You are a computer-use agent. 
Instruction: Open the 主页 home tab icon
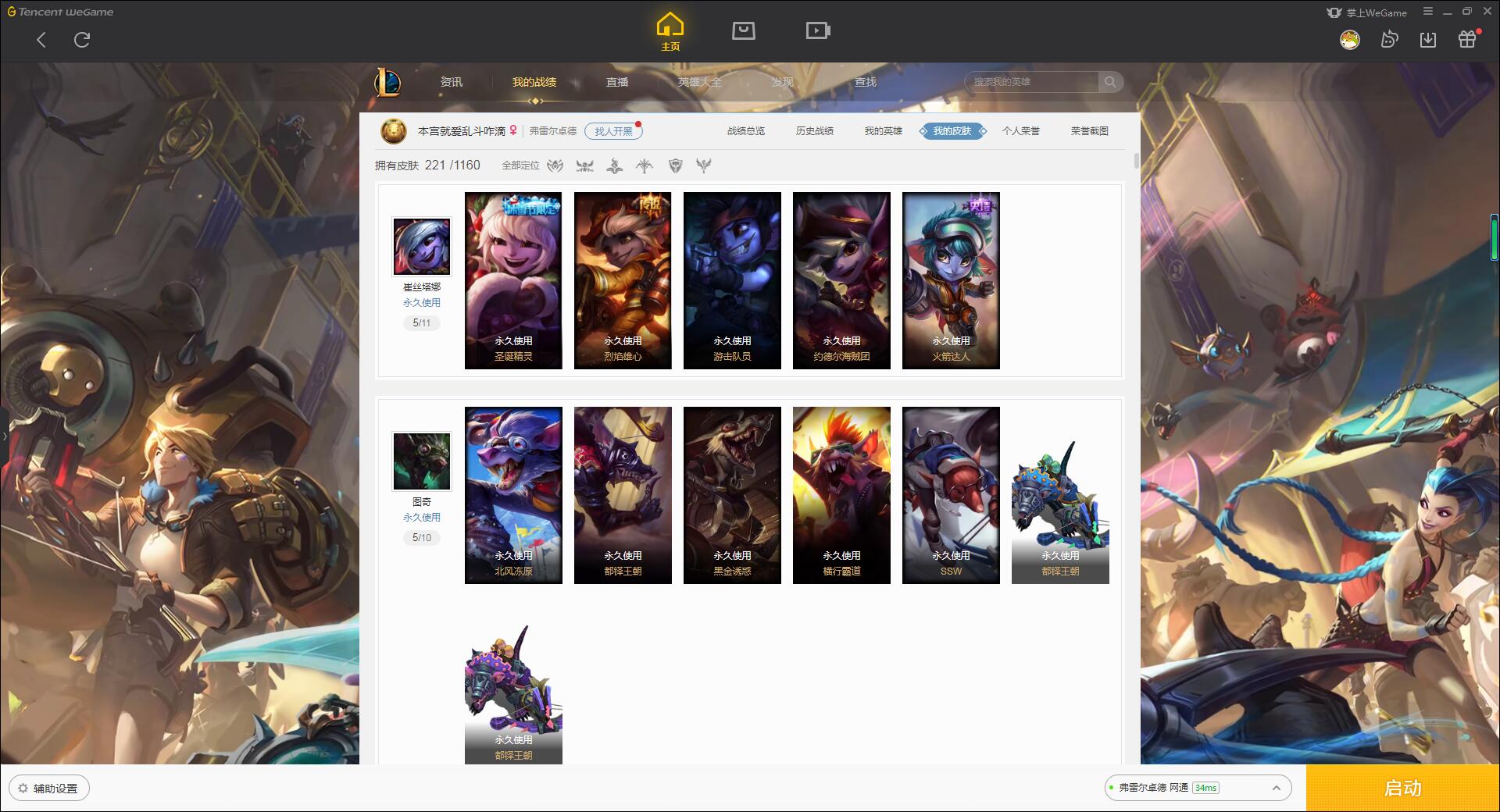(670, 32)
